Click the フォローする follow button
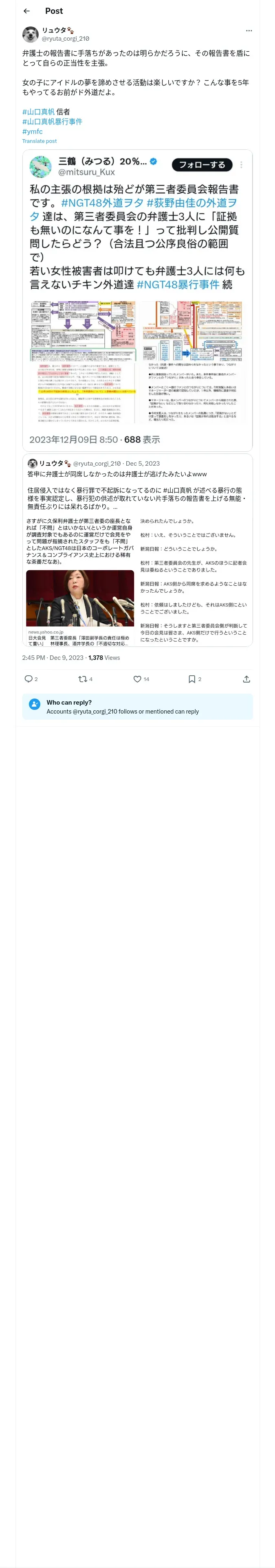Viewport: 275px width, 1568px height. pyautogui.click(x=202, y=164)
